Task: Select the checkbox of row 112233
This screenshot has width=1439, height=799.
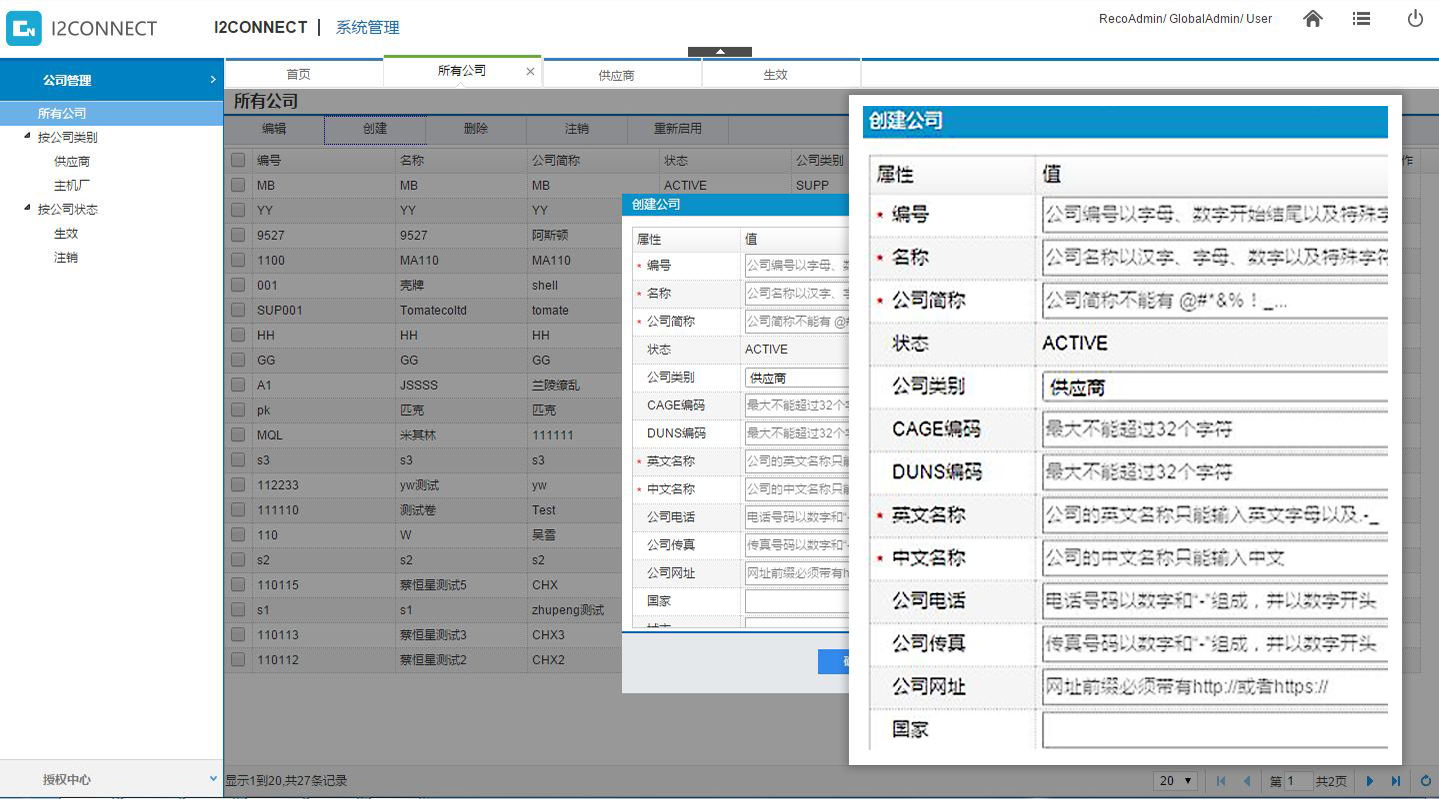Action: point(238,485)
